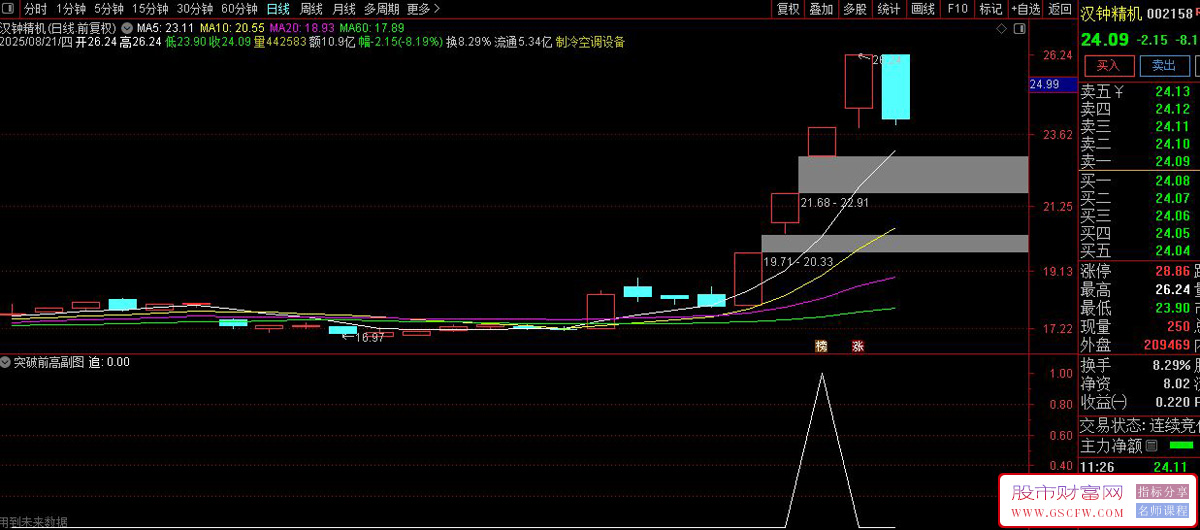Switch to the 分时 intraday view
The image size is (1200, 530).
(x=35, y=9)
